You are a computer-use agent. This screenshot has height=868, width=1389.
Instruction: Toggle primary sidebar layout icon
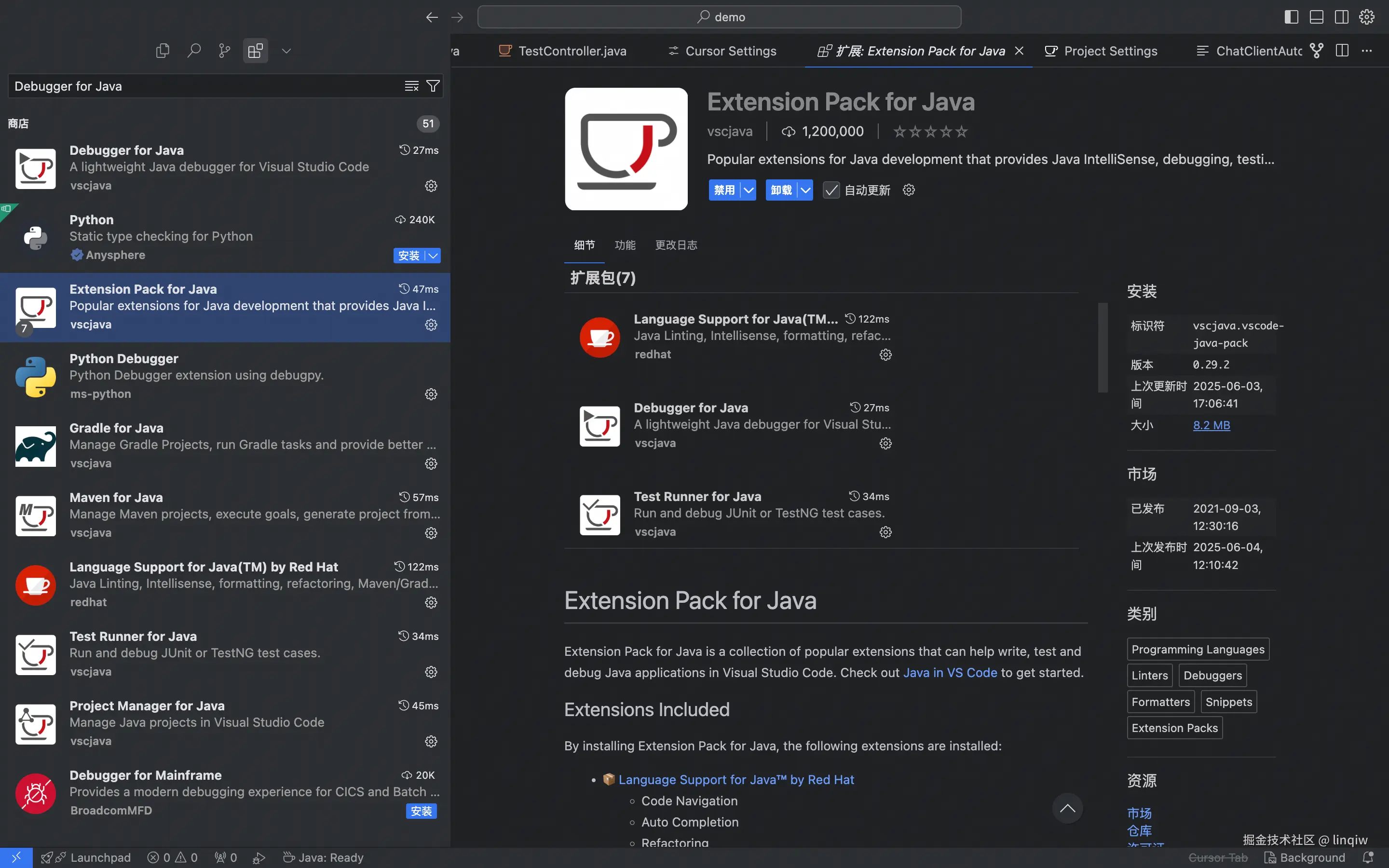1291,17
